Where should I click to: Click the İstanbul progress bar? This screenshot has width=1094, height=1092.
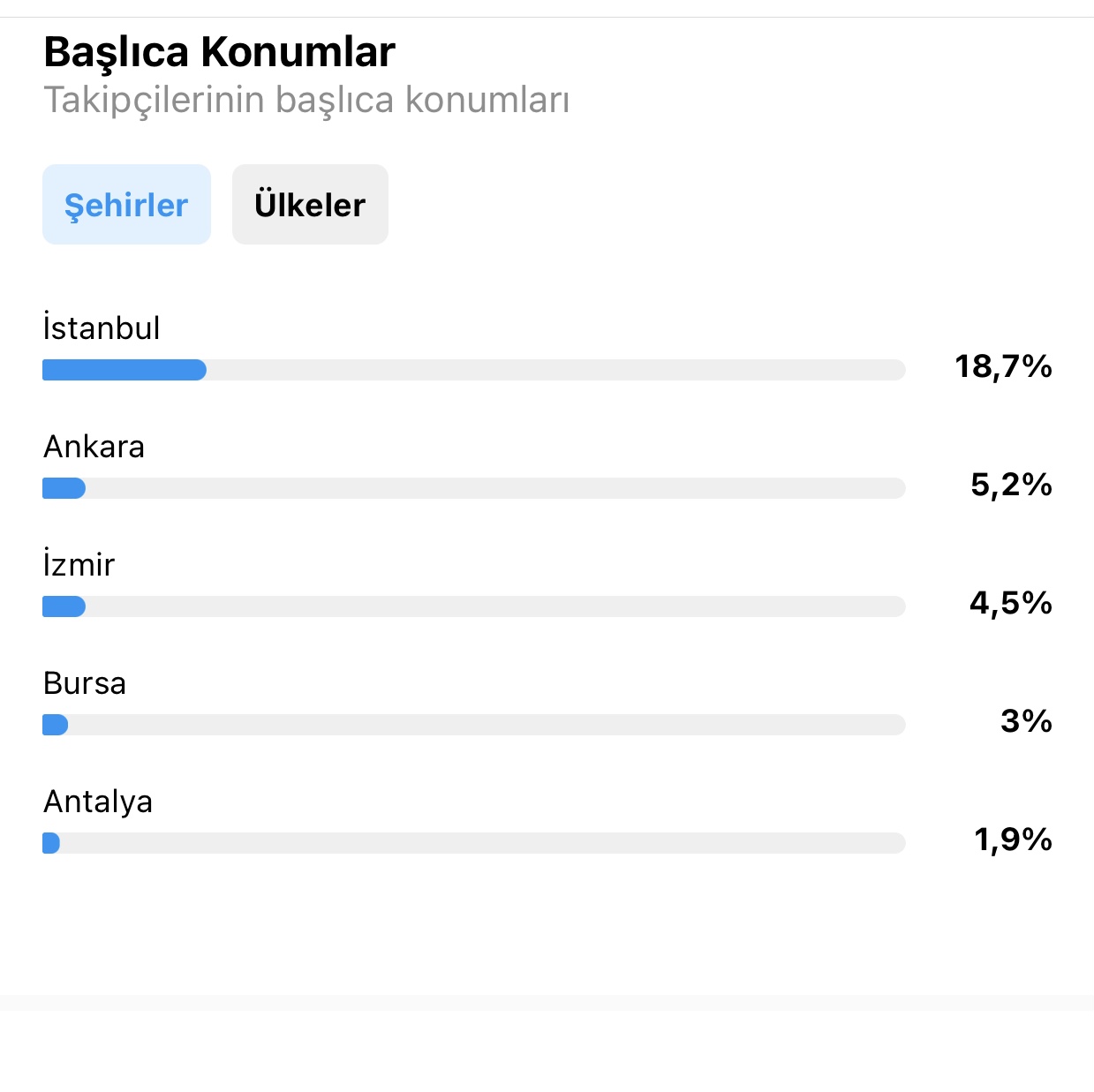474,370
